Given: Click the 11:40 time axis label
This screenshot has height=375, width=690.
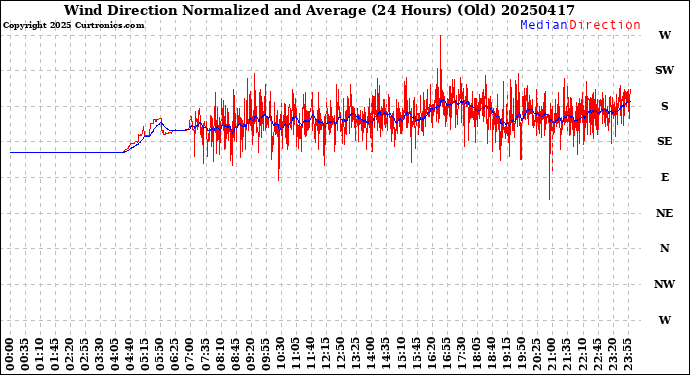Looking at the screenshot, I should (x=311, y=354).
